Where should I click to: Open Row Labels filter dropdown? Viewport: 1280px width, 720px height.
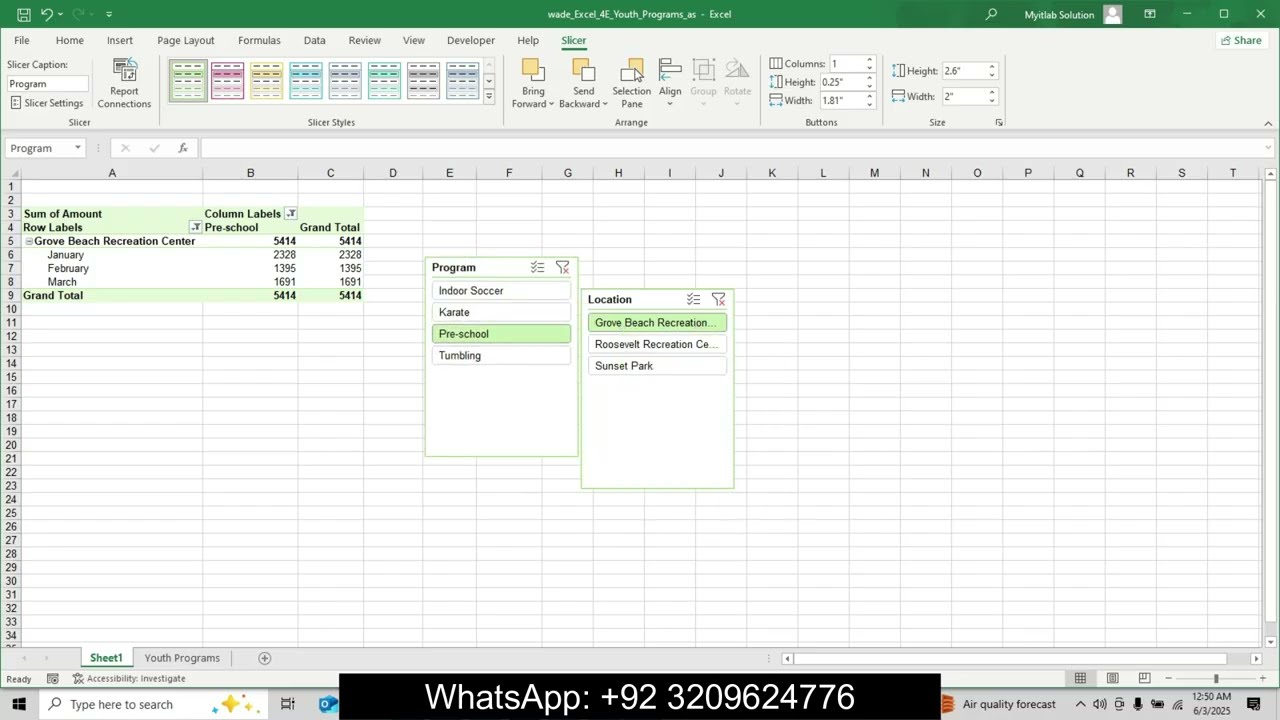point(196,227)
